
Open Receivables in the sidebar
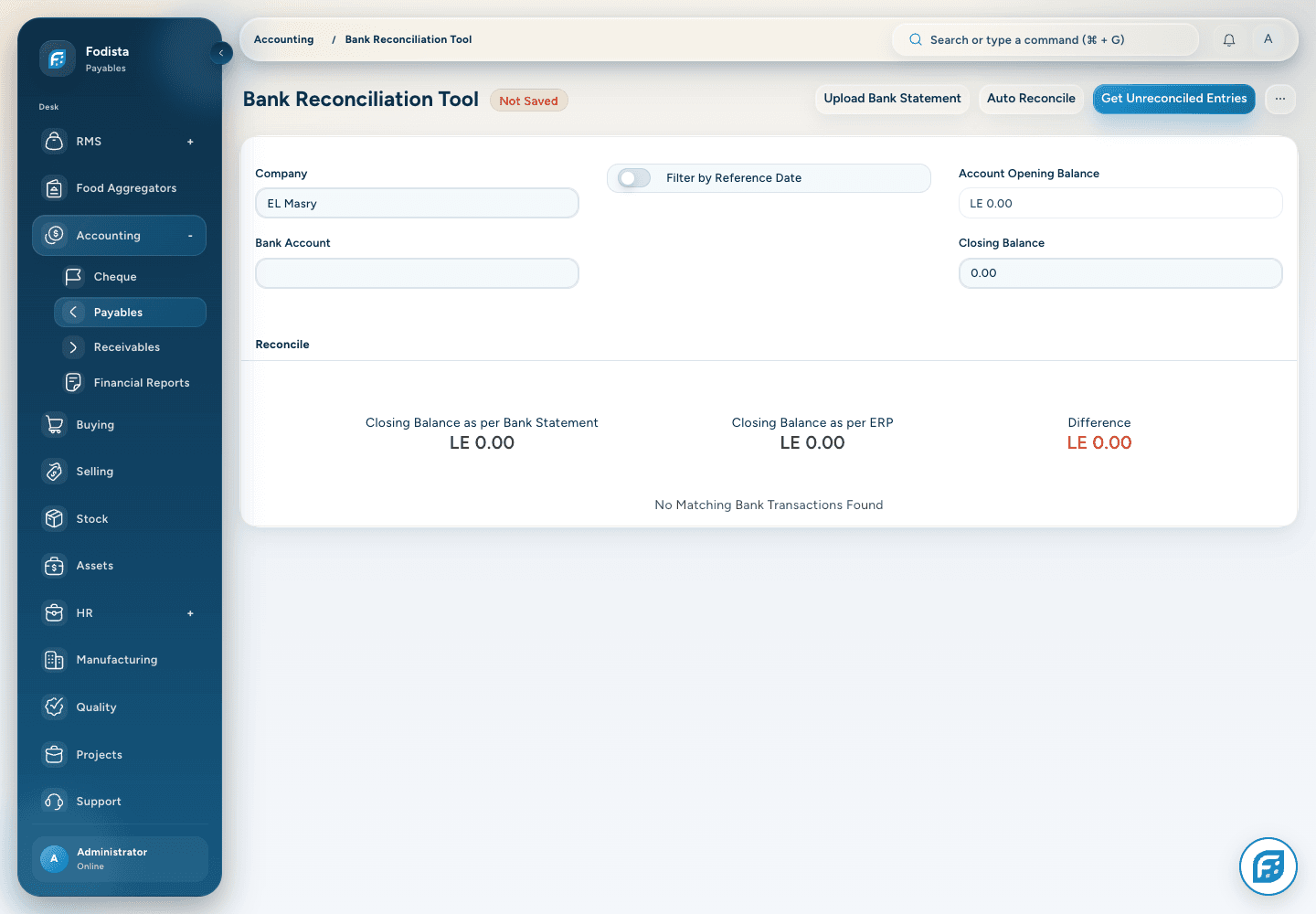coord(130,347)
